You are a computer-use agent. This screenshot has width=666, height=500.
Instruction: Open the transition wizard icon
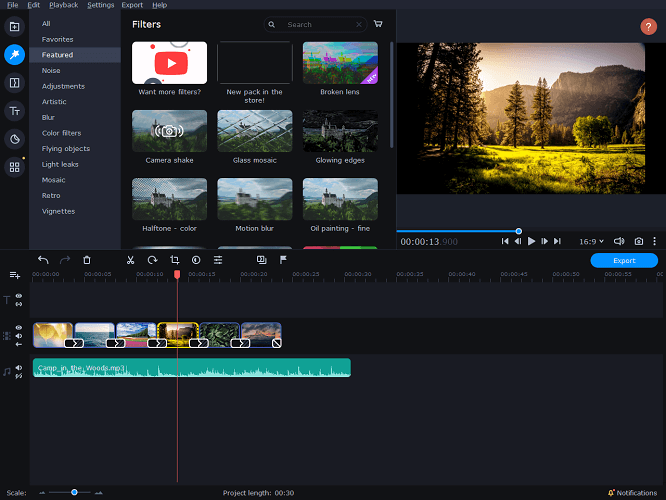click(x=262, y=260)
